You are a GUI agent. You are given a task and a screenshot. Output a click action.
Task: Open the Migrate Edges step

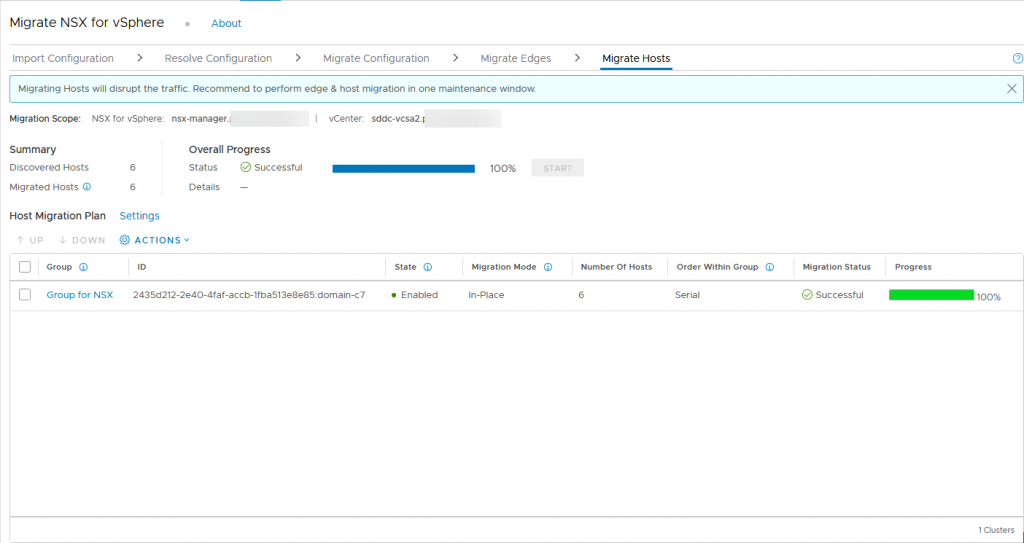pyautogui.click(x=516, y=58)
